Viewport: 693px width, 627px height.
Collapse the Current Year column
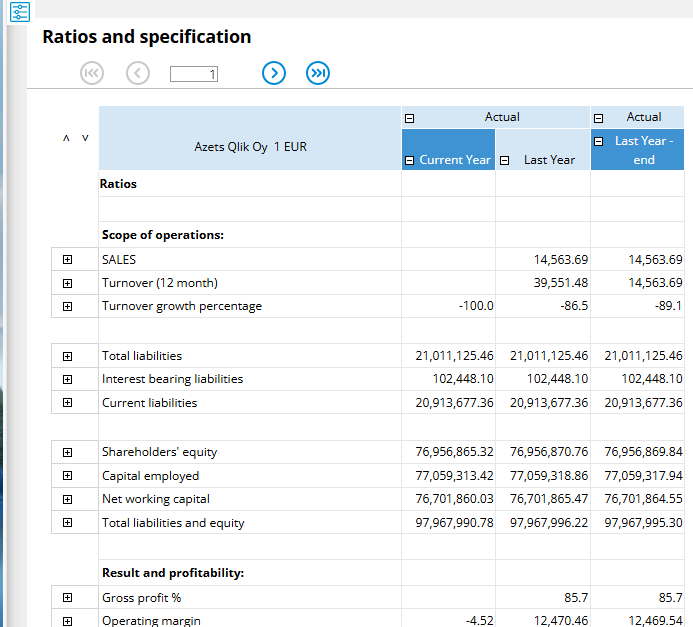tap(409, 160)
